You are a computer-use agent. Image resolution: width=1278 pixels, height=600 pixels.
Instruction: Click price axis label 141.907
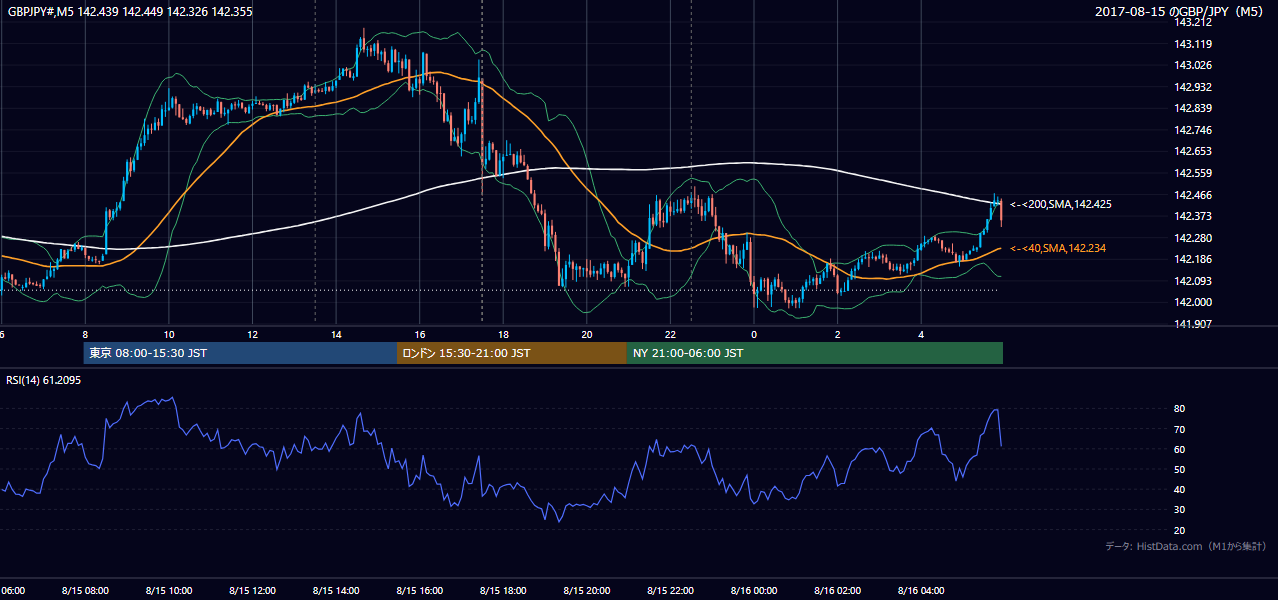coord(1193,324)
